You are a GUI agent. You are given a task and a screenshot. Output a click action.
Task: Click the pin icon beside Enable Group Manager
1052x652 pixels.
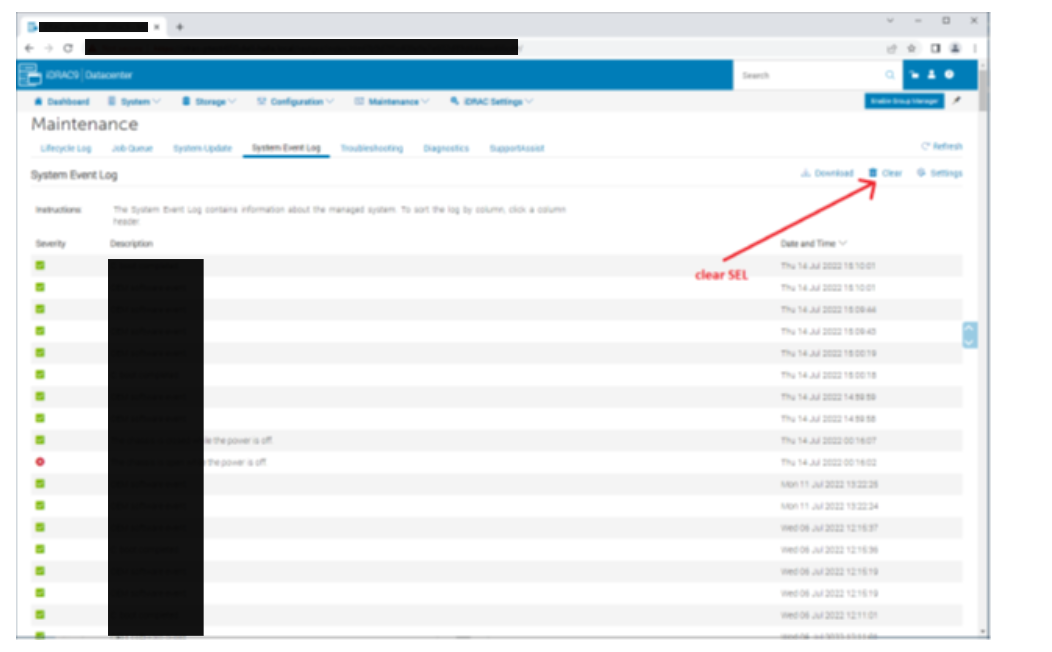(957, 101)
